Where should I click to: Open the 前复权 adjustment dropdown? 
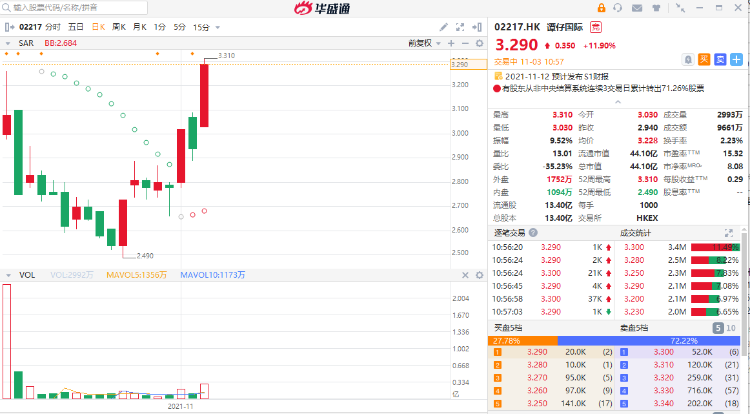[x=424, y=44]
